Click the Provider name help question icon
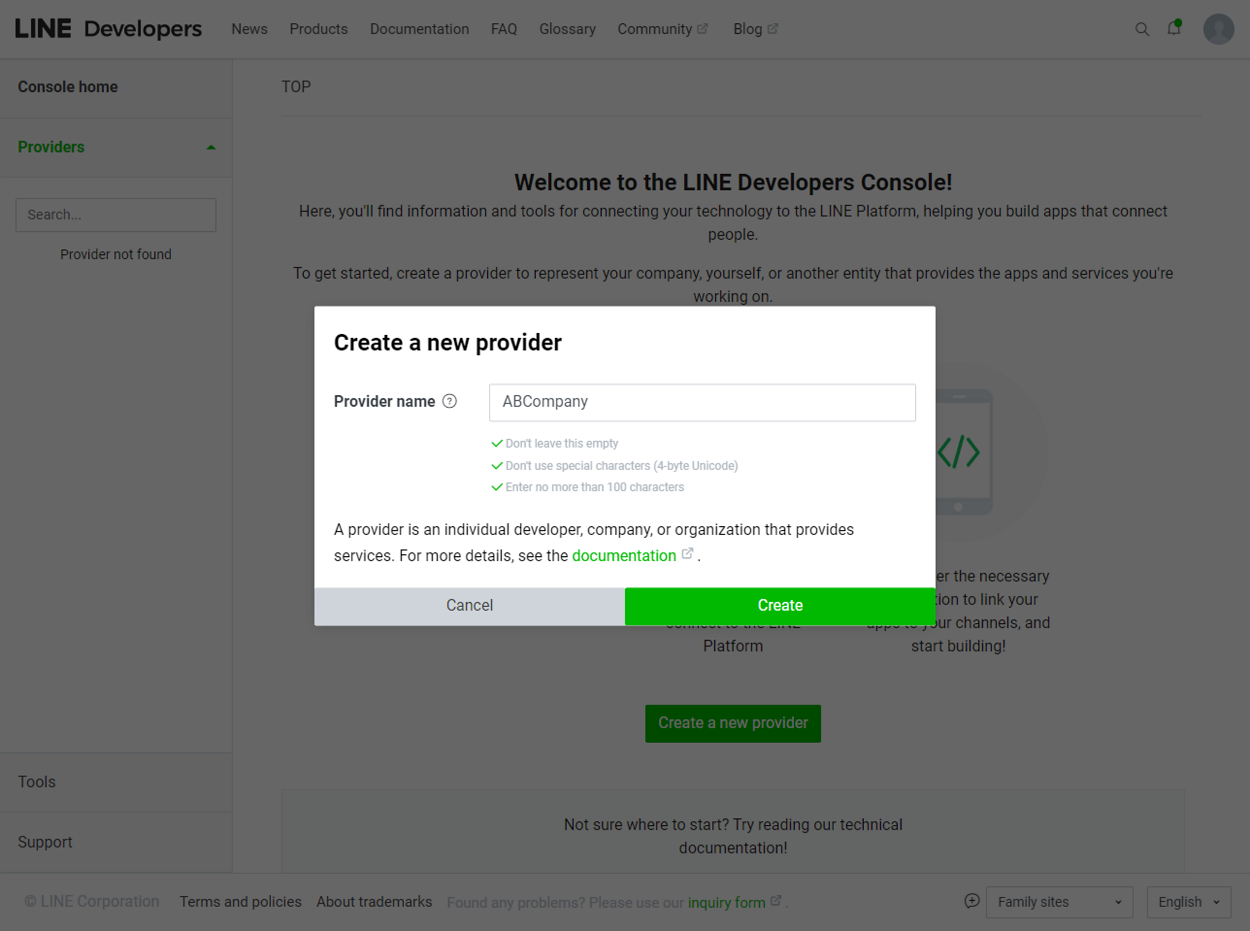This screenshot has width=1250, height=931. pos(450,401)
